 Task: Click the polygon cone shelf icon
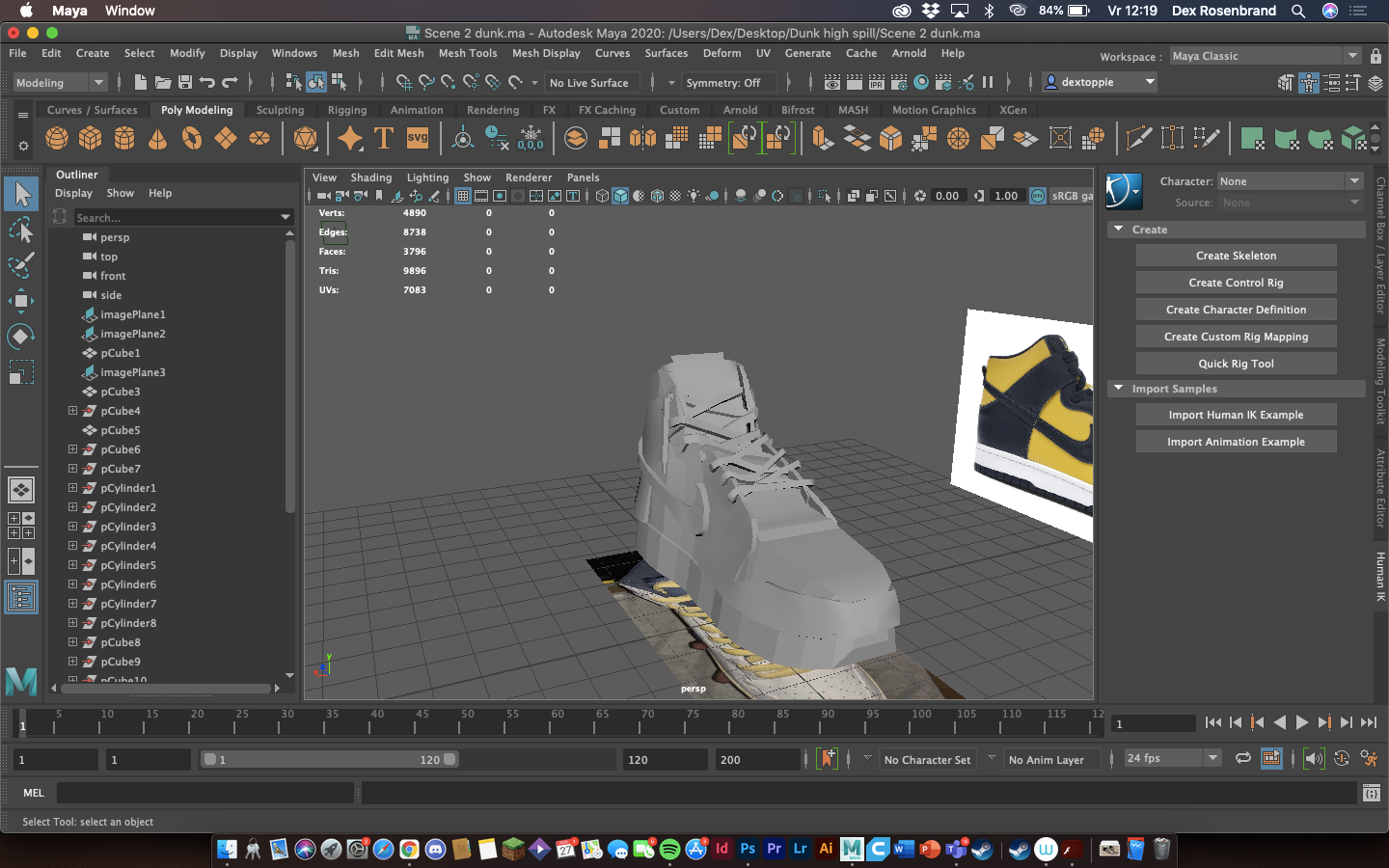click(158, 139)
